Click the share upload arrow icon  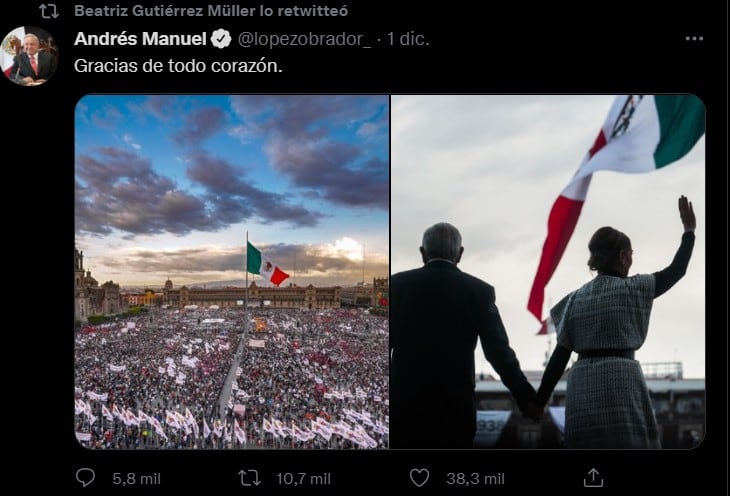coord(593,478)
